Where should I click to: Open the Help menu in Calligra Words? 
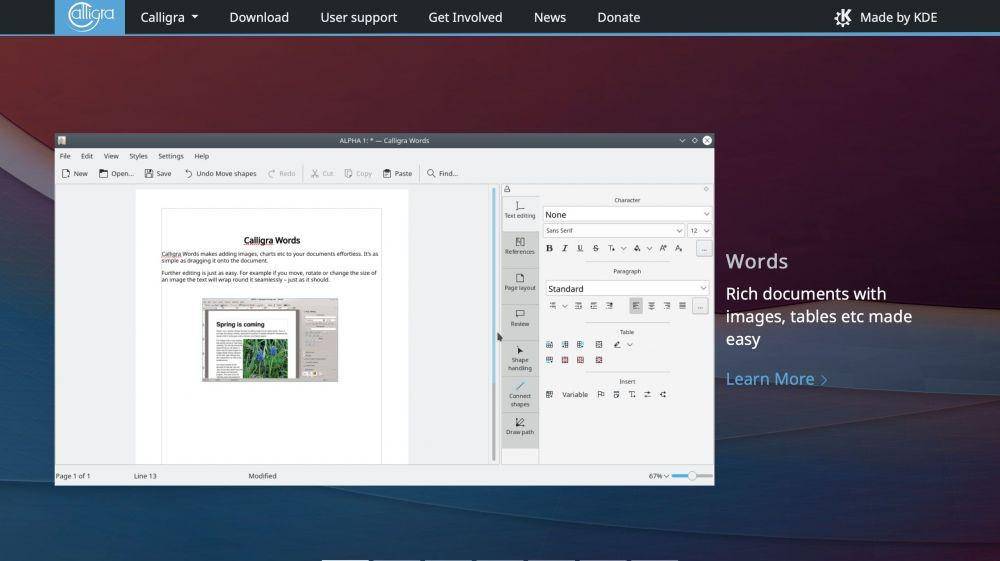[x=202, y=156]
